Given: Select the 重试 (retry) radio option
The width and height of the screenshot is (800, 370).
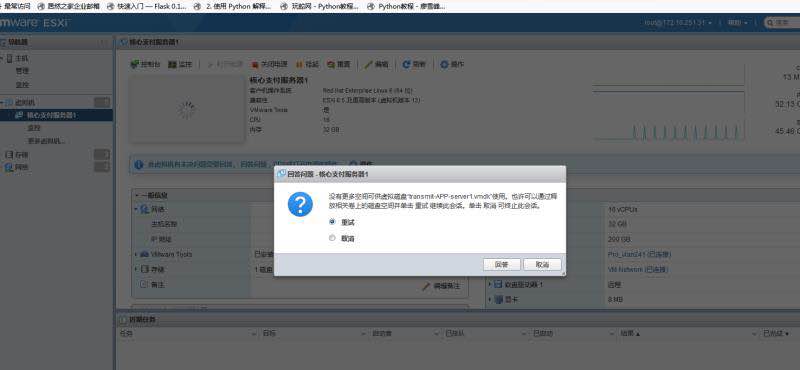Looking at the screenshot, I should [x=333, y=222].
